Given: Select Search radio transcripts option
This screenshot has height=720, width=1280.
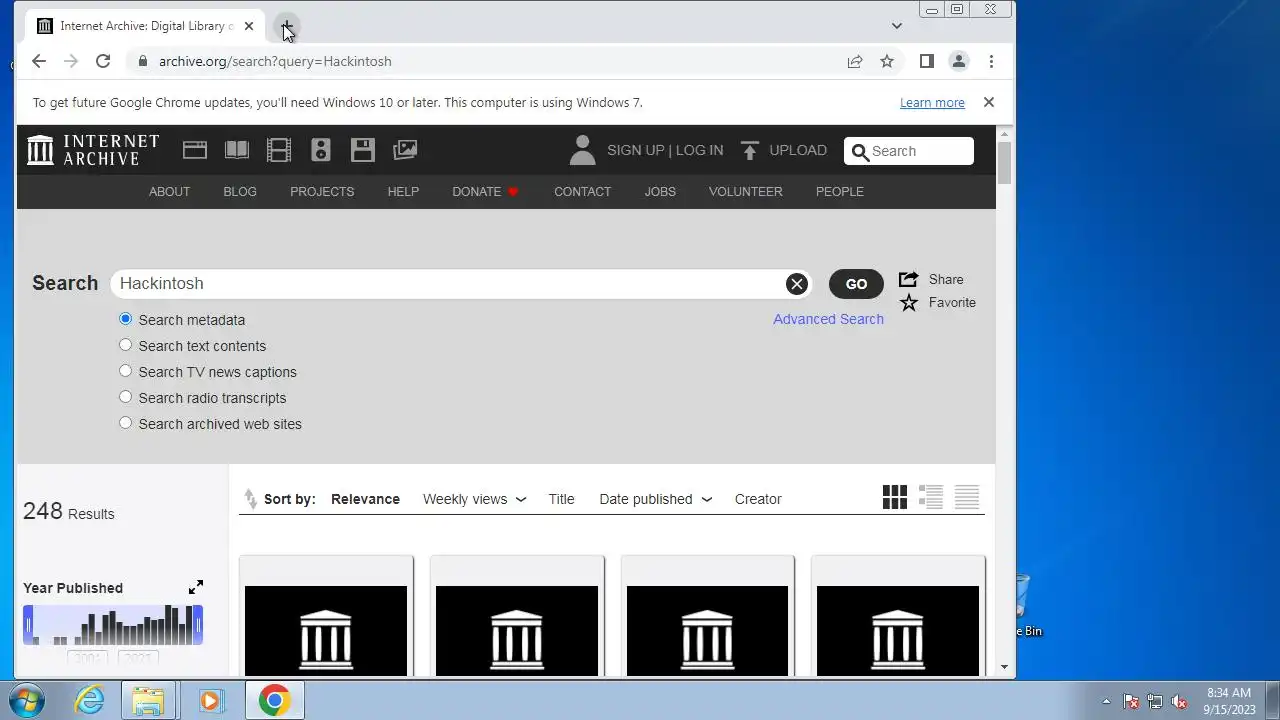Looking at the screenshot, I should pos(125,397).
